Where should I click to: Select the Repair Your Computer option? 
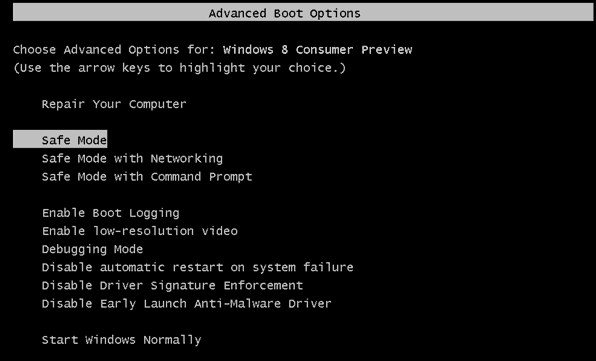pos(114,104)
